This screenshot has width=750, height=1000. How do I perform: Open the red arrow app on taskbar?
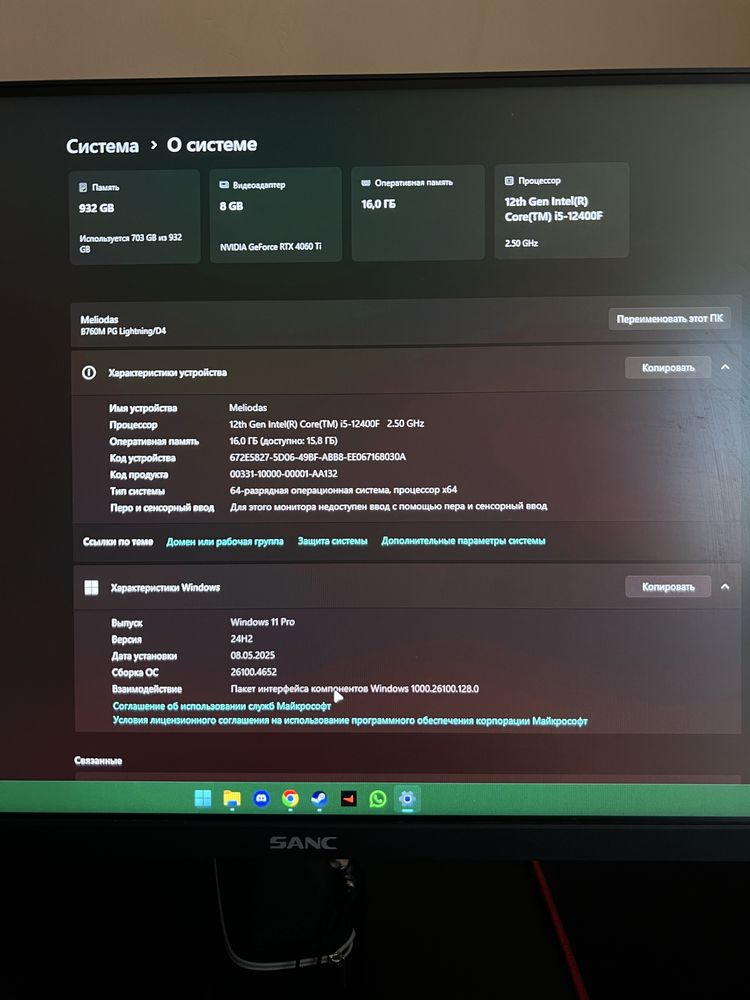(x=349, y=798)
